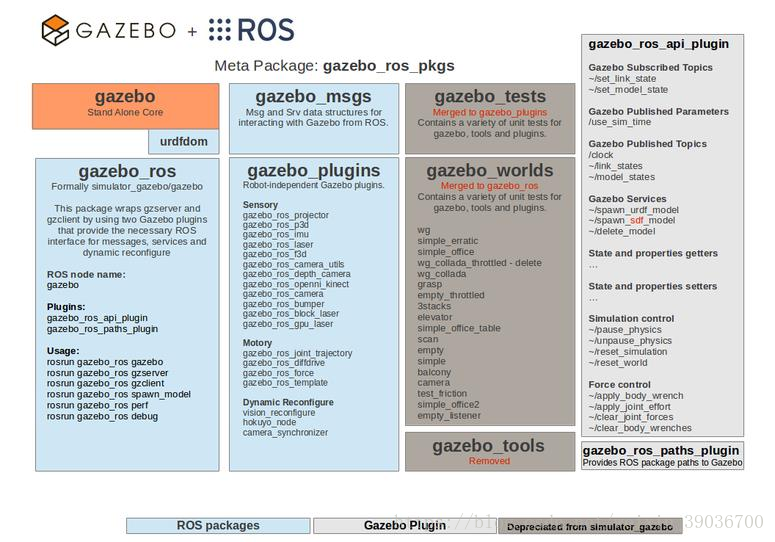Select 'gazebo_ros_joint_trajectory' under Motory
775x542 pixels.
(x=297, y=353)
